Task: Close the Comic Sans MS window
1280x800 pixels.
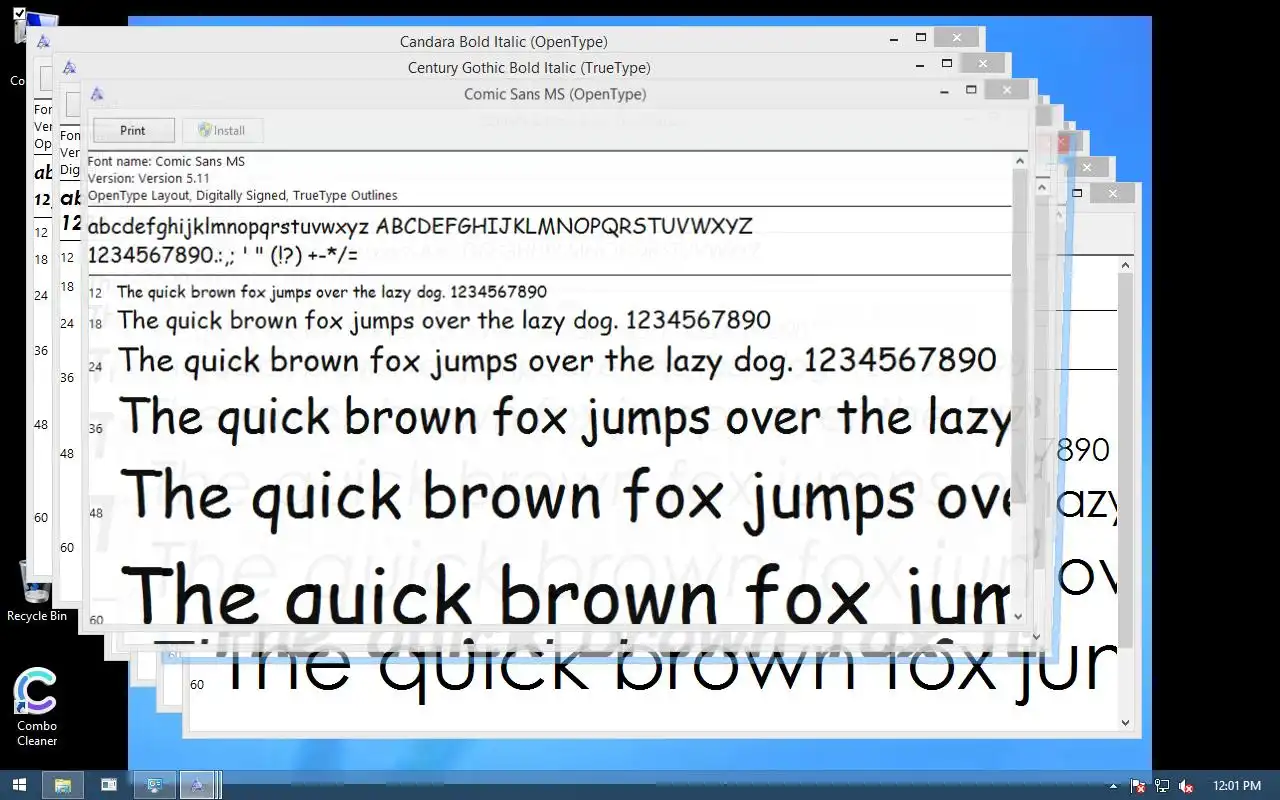Action: [x=1007, y=89]
